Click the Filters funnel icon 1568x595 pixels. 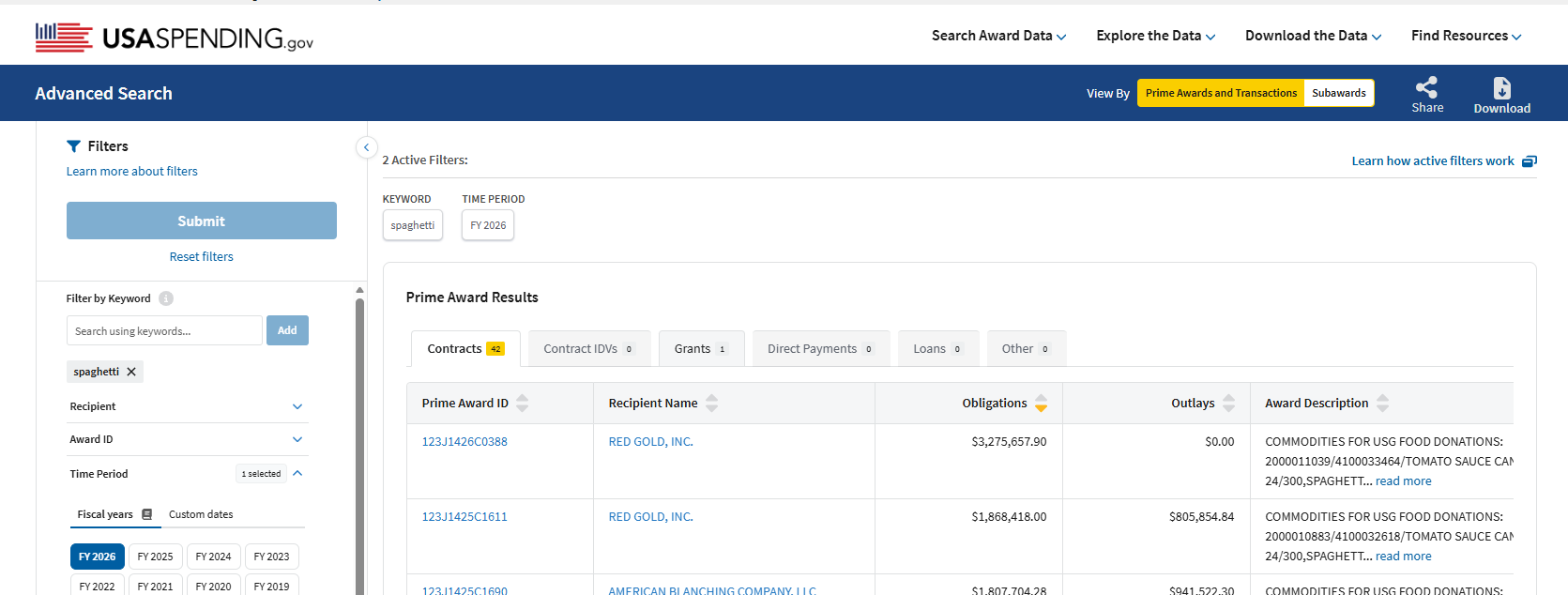click(73, 146)
